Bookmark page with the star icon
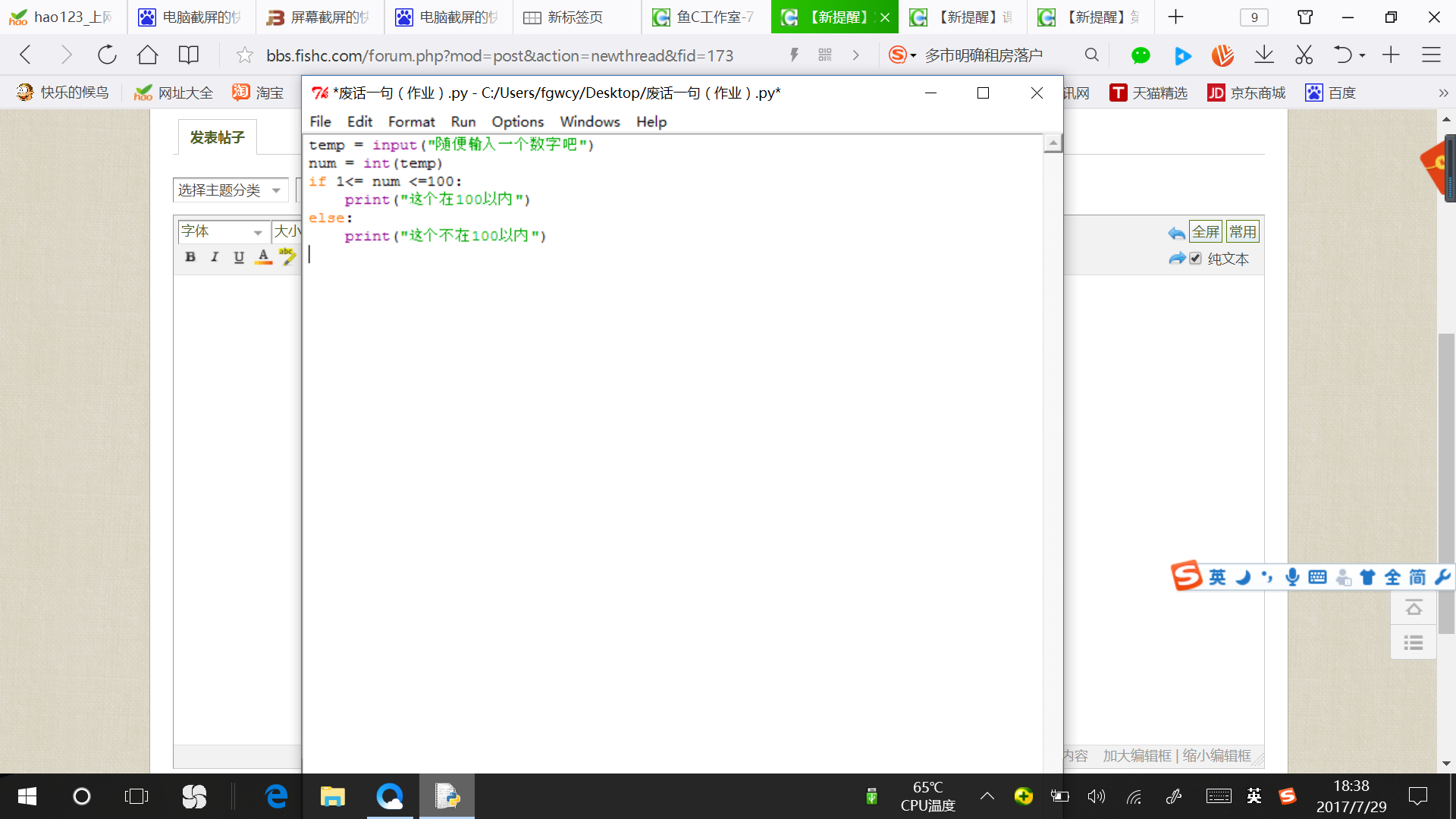1456x819 pixels. point(244,55)
